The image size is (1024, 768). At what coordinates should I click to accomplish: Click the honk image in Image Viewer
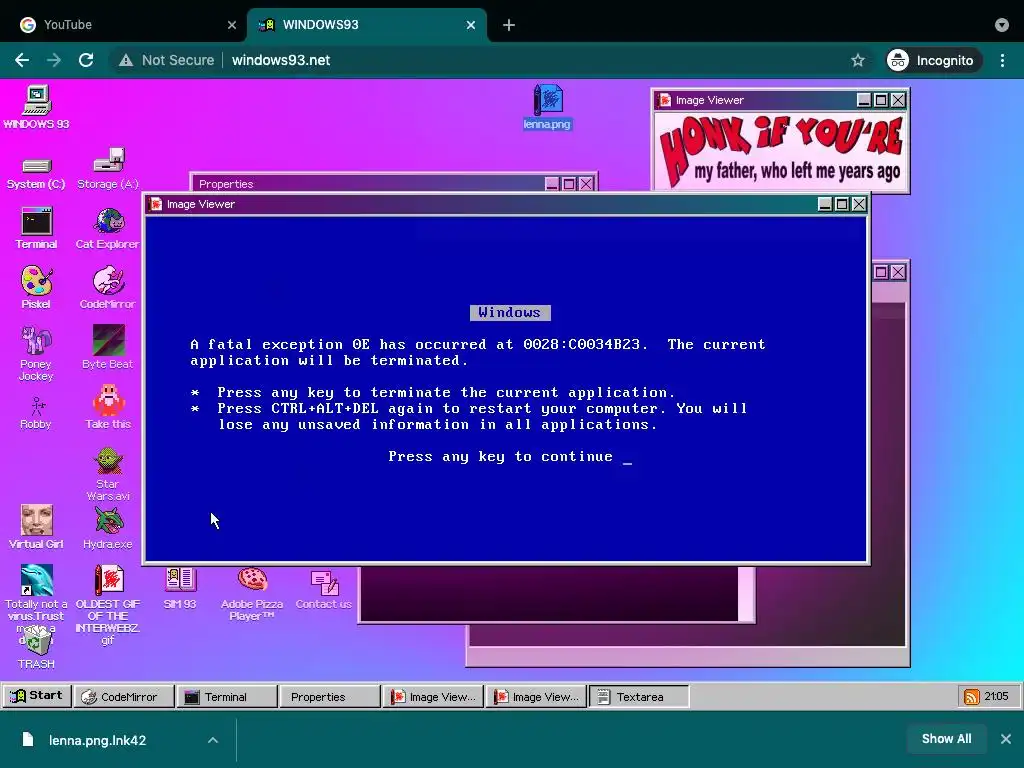click(x=780, y=150)
